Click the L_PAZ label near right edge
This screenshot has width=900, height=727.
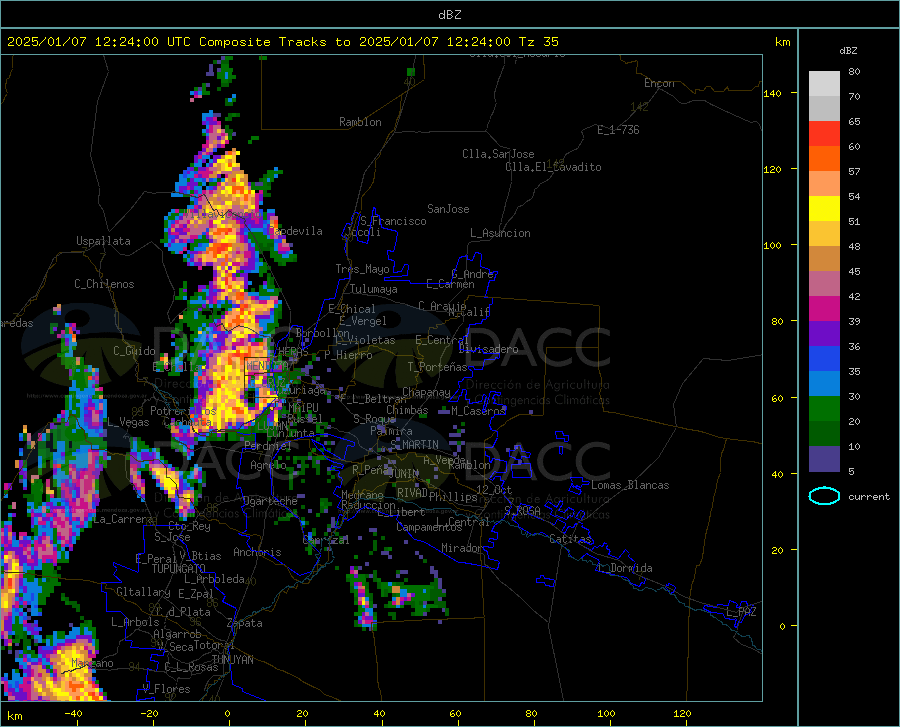pyautogui.click(x=741, y=612)
